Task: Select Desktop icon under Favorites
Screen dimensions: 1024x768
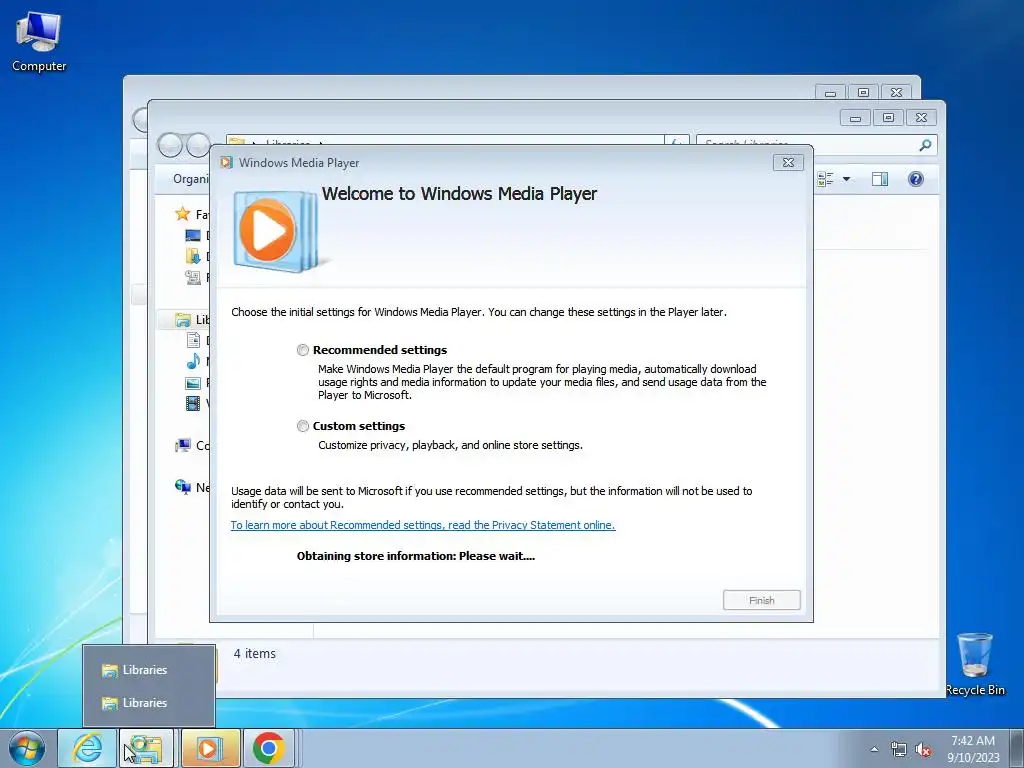Action: coord(193,235)
